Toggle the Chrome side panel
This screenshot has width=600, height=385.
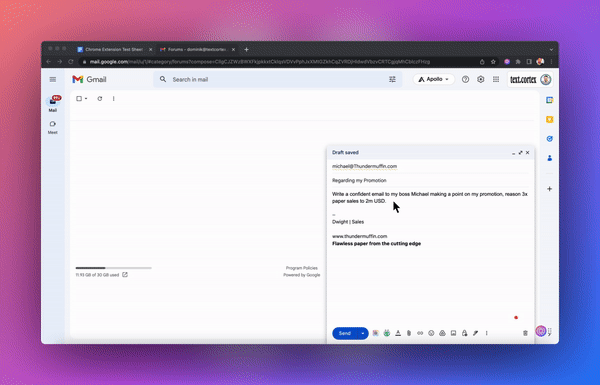point(529,62)
